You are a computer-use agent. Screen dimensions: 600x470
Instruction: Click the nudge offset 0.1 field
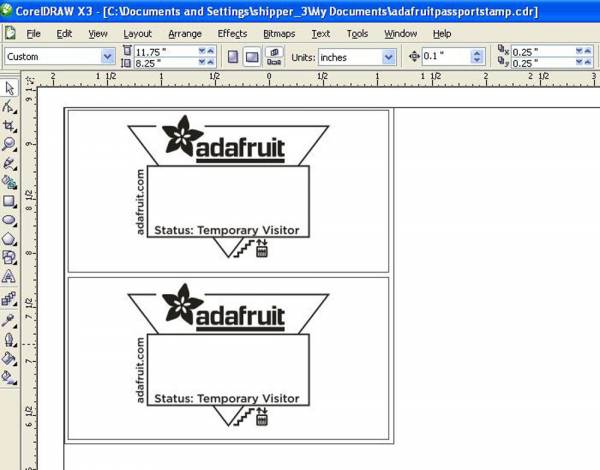(x=446, y=57)
